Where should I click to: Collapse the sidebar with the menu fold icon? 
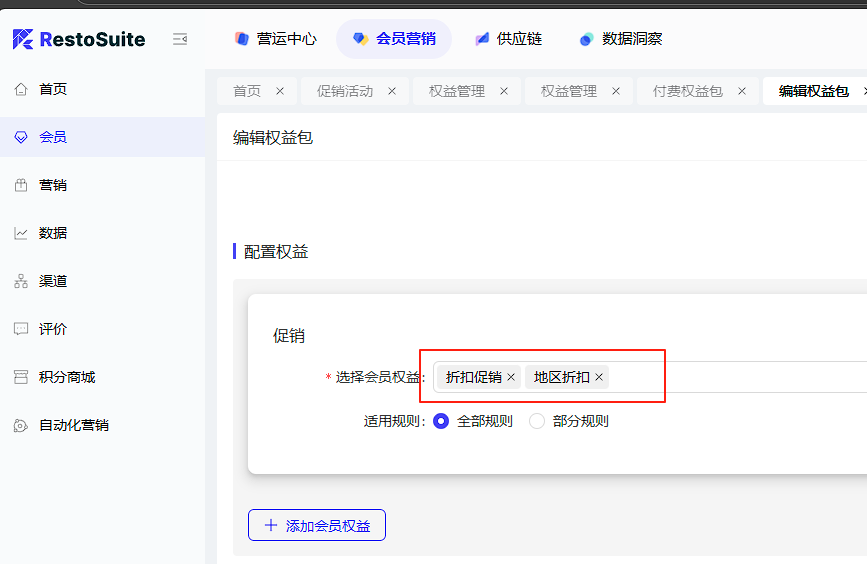pos(180,39)
